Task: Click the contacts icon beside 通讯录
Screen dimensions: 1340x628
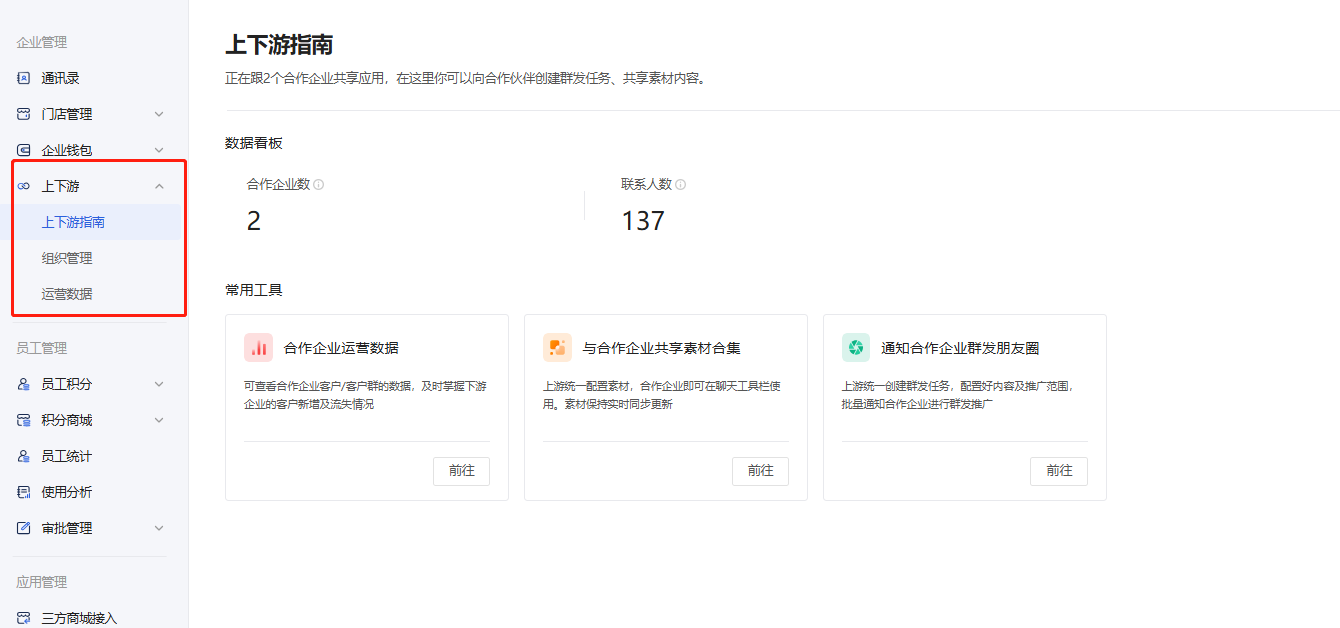Action: click(x=24, y=78)
